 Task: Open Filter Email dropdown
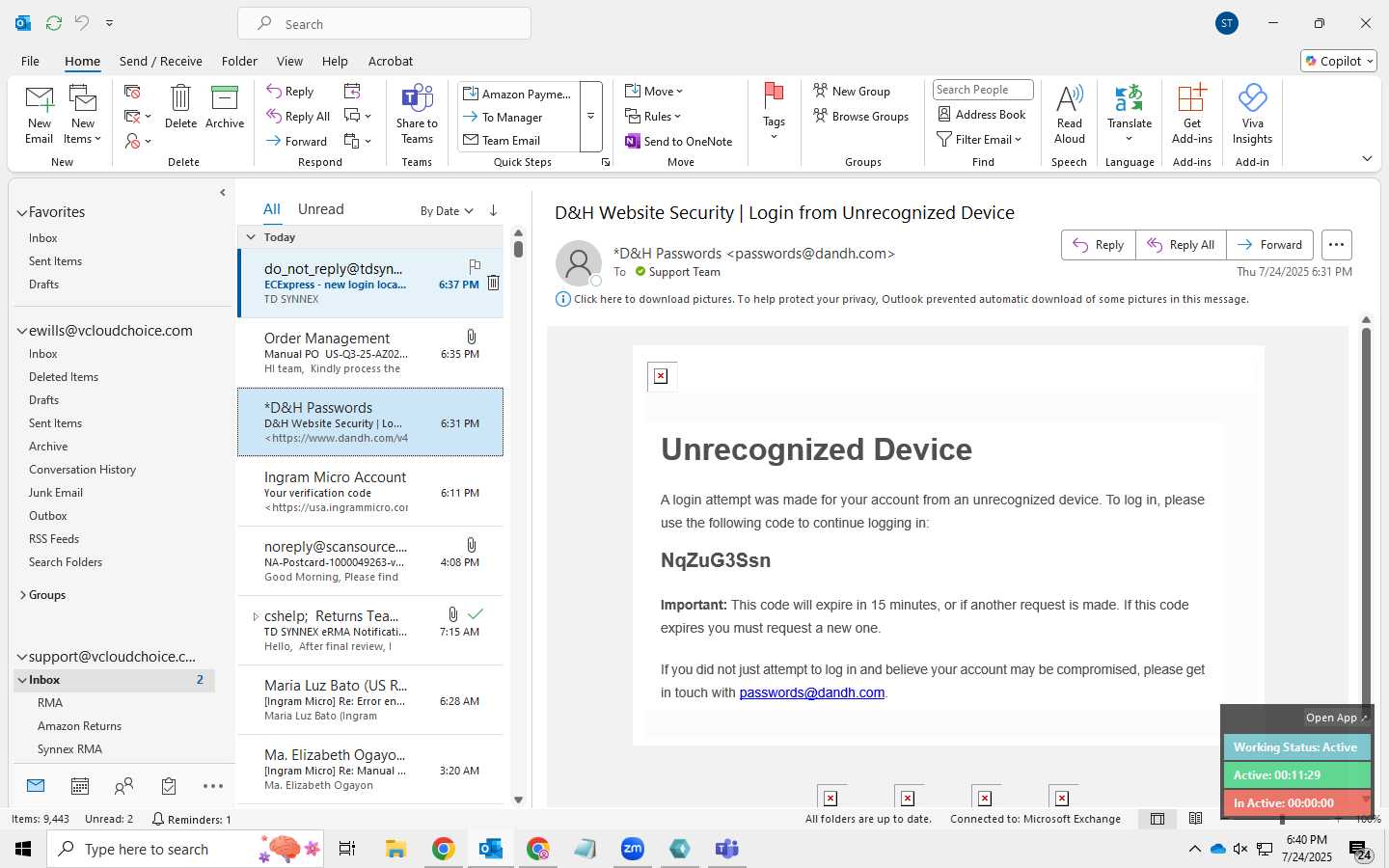click(x=979, y=139)
